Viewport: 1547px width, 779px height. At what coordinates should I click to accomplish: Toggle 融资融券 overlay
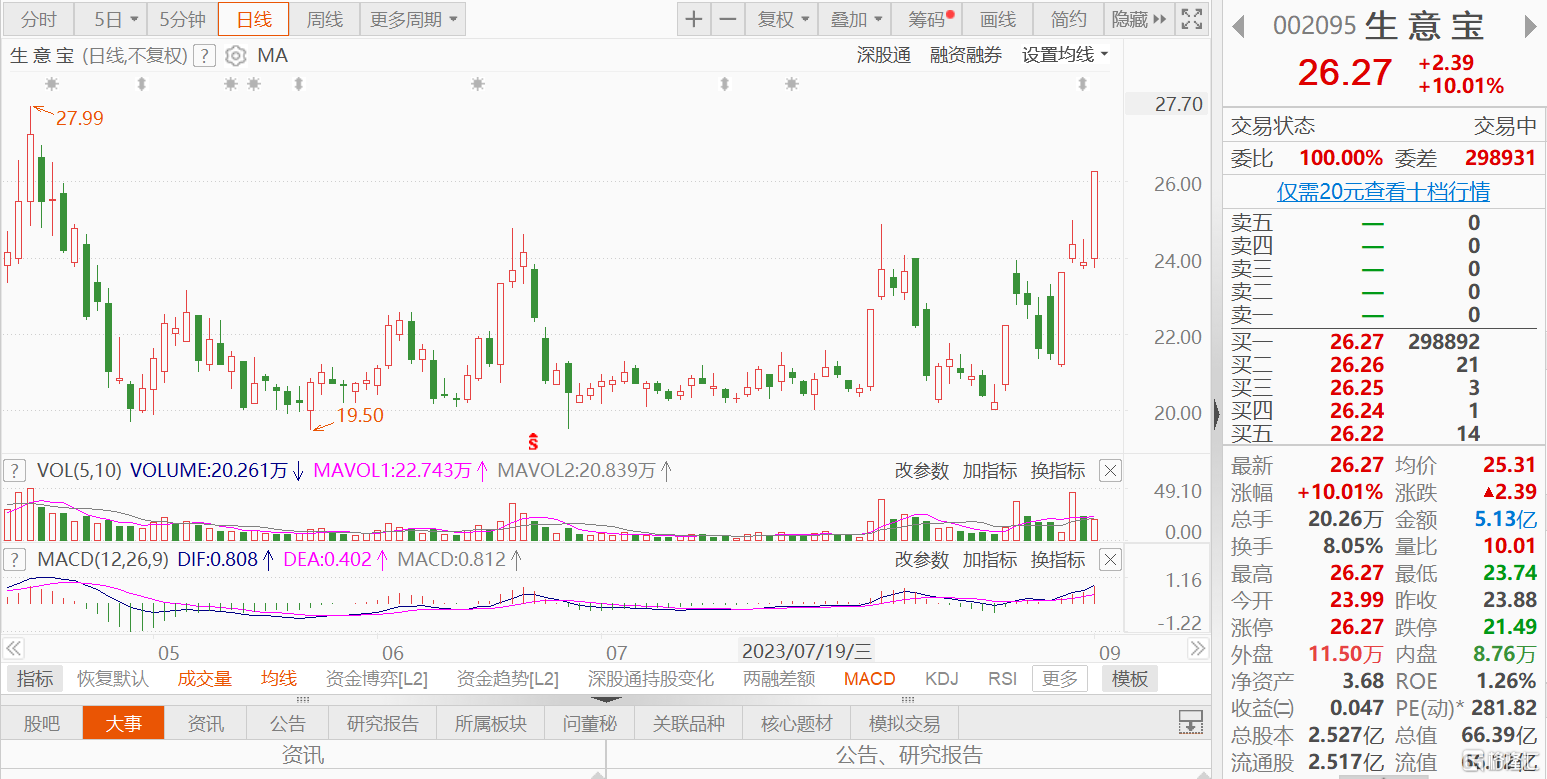966,55
